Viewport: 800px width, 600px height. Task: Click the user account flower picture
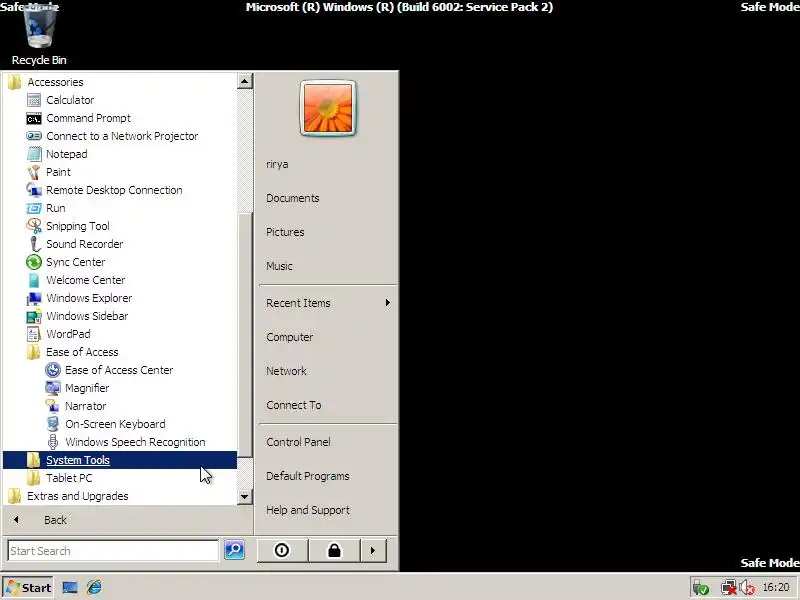point(328,108)
